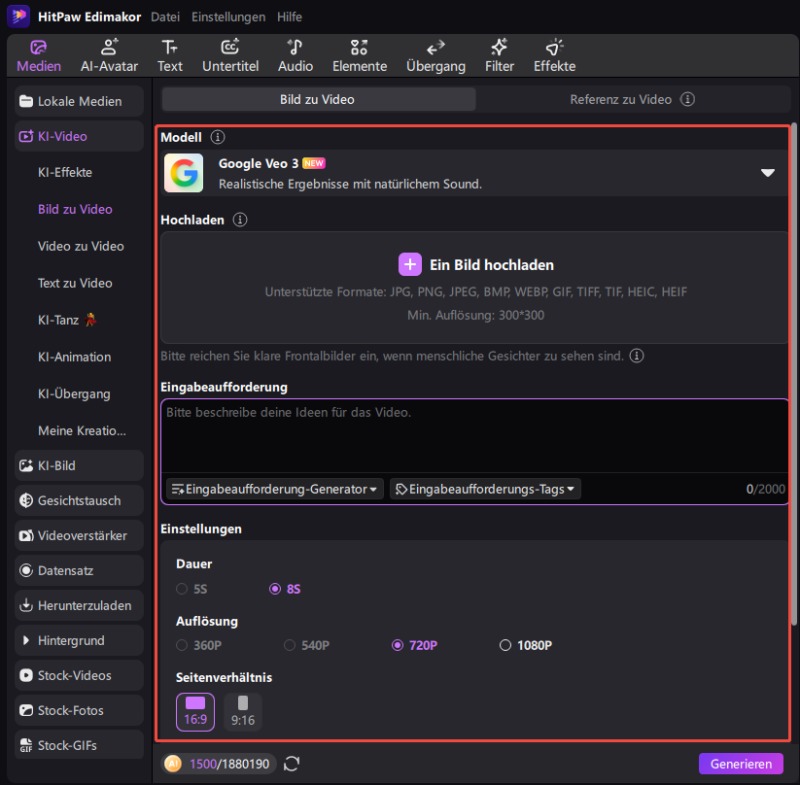Click Ein Bild hochladen upload area
The image size is (800, 785).
(474, 288)
